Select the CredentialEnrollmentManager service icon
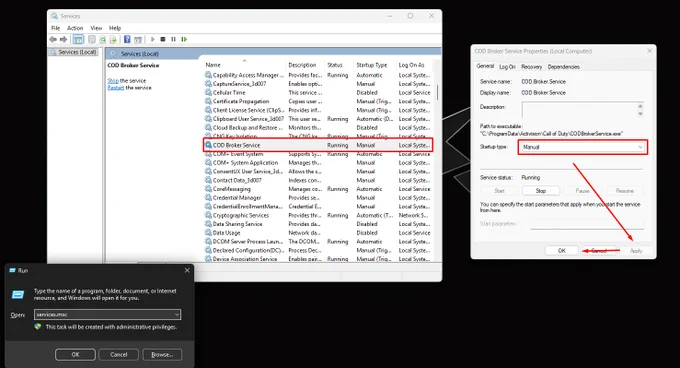The width and height of the screenshot is (680, 368). coord(208,206)
